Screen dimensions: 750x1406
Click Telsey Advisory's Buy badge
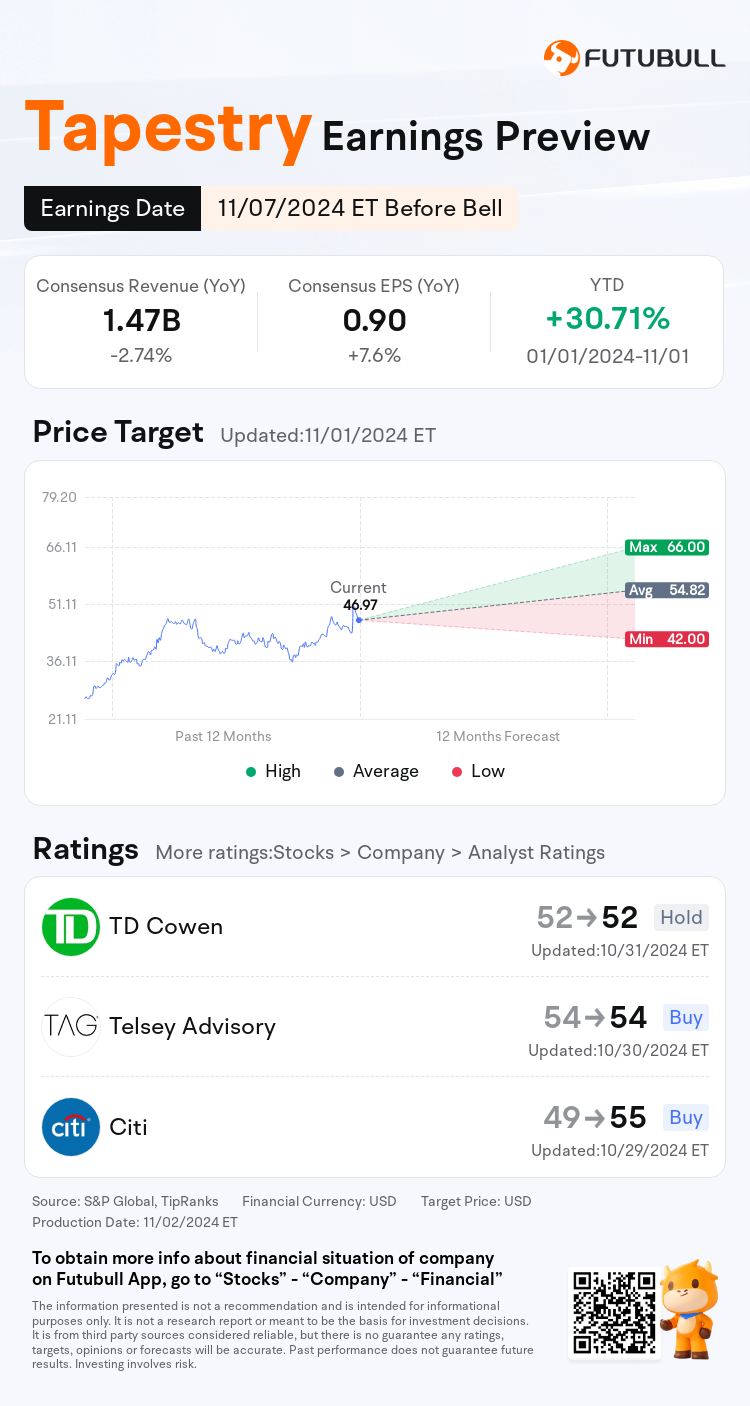[686, 1017]
